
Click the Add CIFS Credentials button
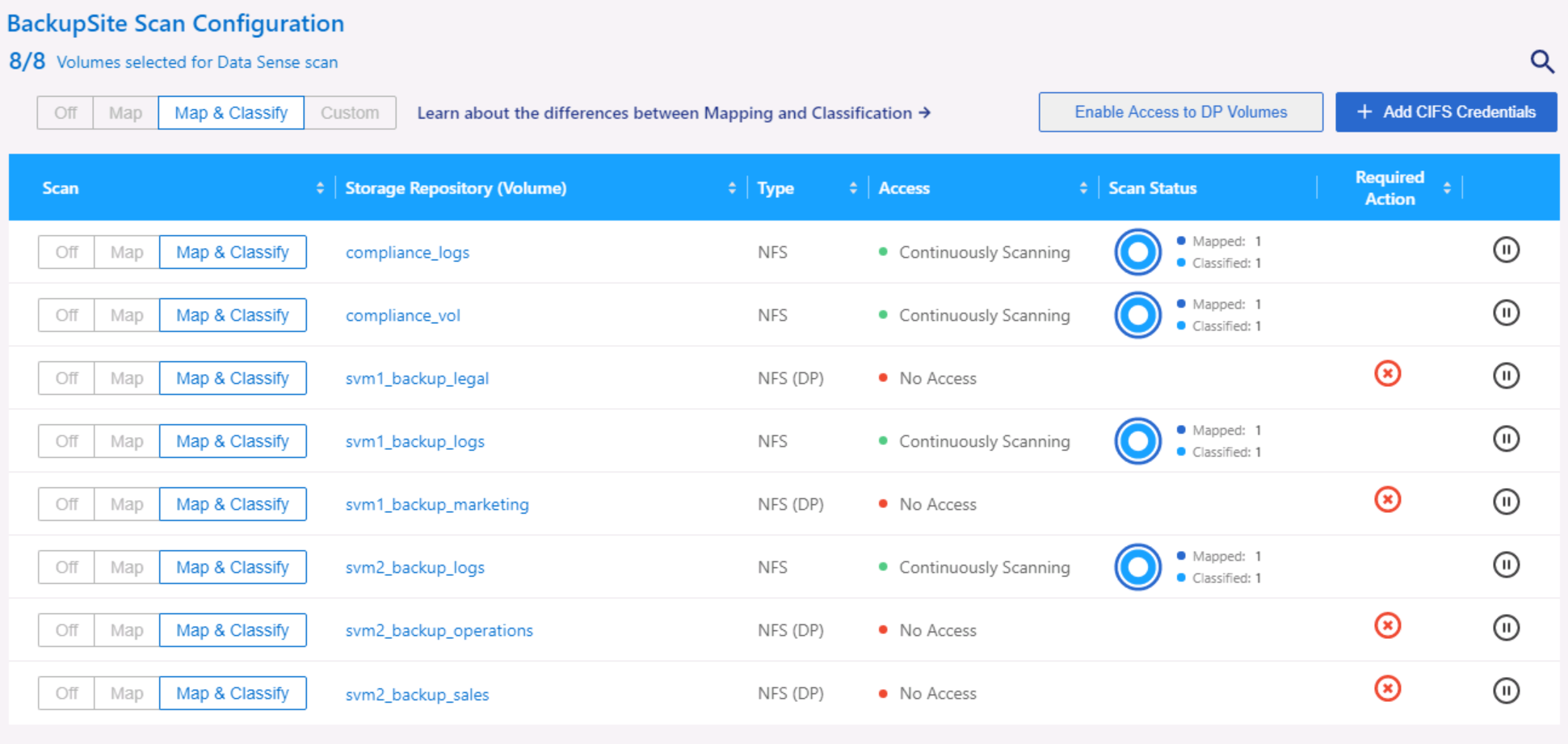coord(1446,112)
